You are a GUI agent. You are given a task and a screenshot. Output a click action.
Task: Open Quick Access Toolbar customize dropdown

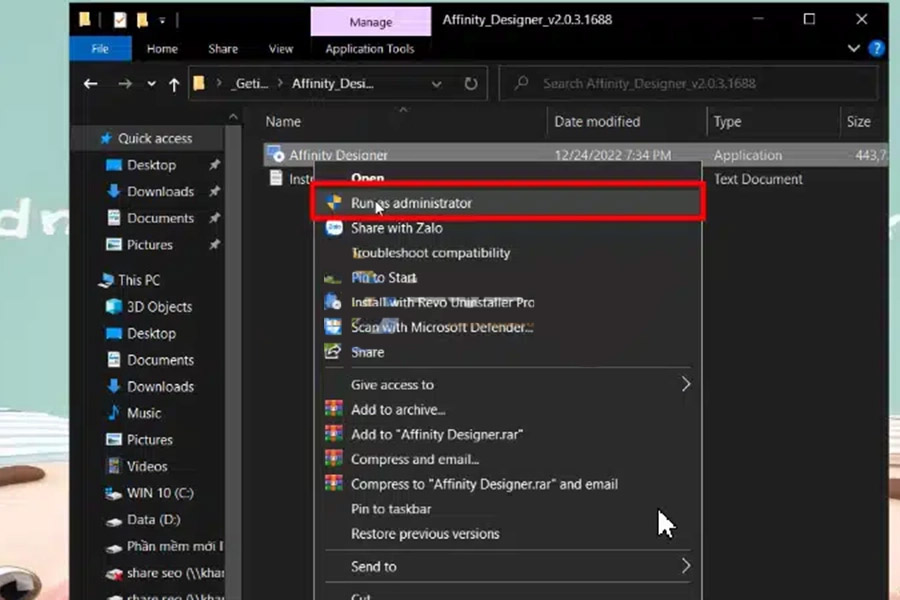click(x=162, y=21)
